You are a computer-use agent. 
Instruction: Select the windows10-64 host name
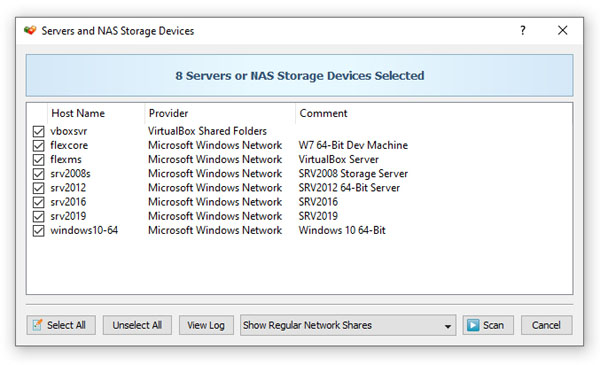[84, 230]
